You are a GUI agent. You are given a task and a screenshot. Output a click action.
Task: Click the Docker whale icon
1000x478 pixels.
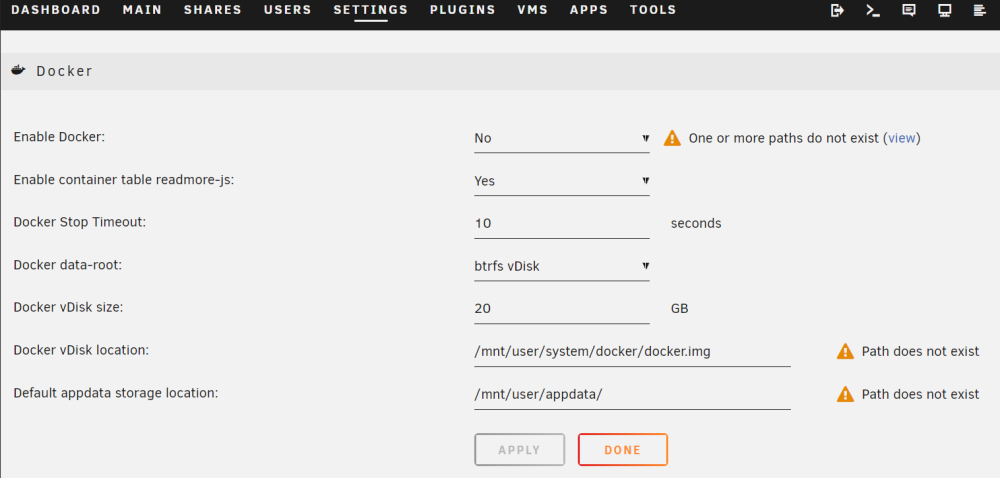(18, 70)
